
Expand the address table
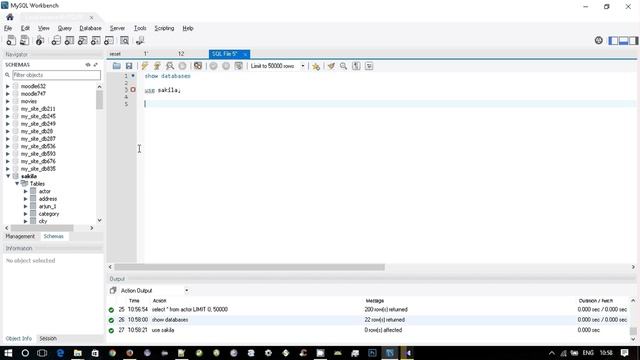(25, 199)
